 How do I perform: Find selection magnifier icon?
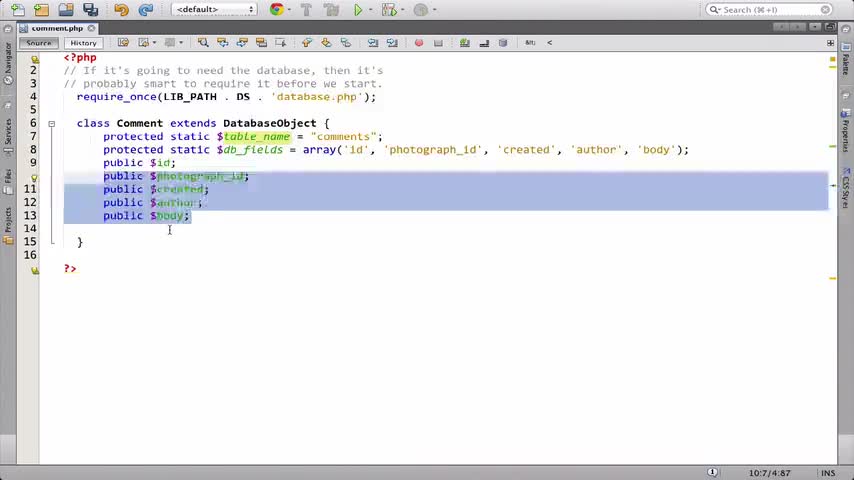coord(203,42)
